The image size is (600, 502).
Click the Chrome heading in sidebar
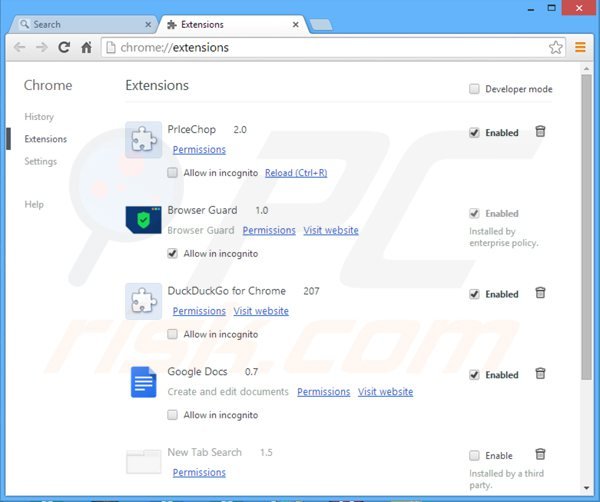click(x=48, y=85)
